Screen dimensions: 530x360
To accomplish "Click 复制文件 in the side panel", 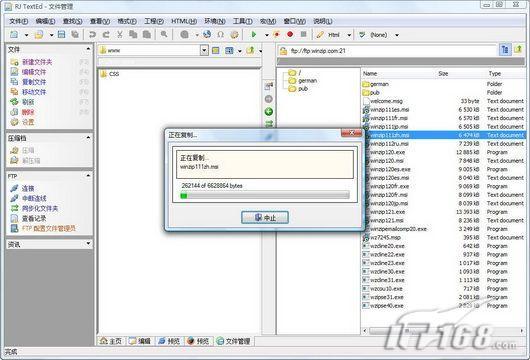I will coord(34,82).
